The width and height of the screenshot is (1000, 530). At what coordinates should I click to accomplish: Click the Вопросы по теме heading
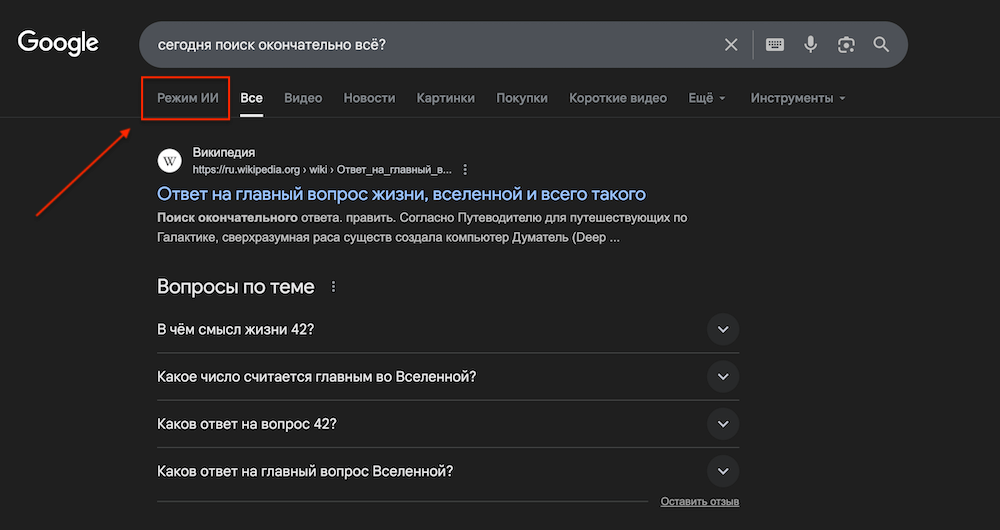pyautogui.click(x=235, y=287)
